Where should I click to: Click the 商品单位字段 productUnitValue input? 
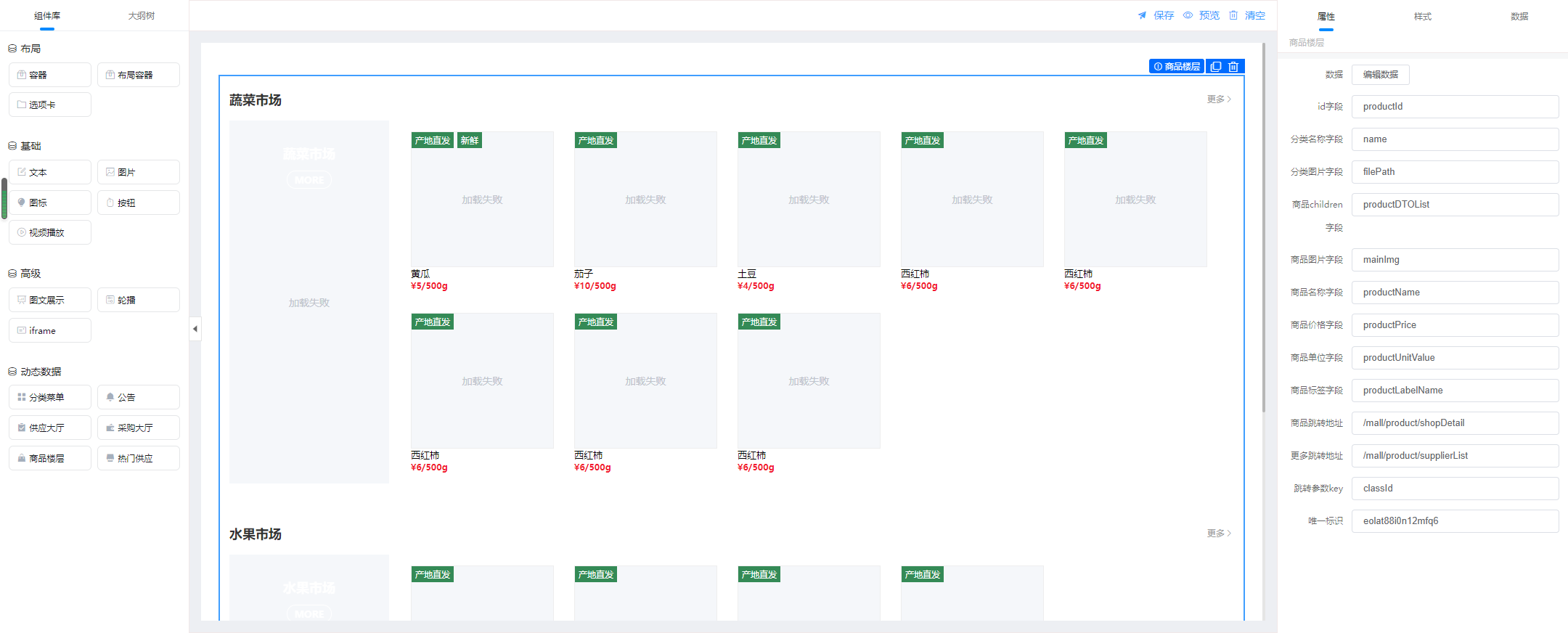1455,358
